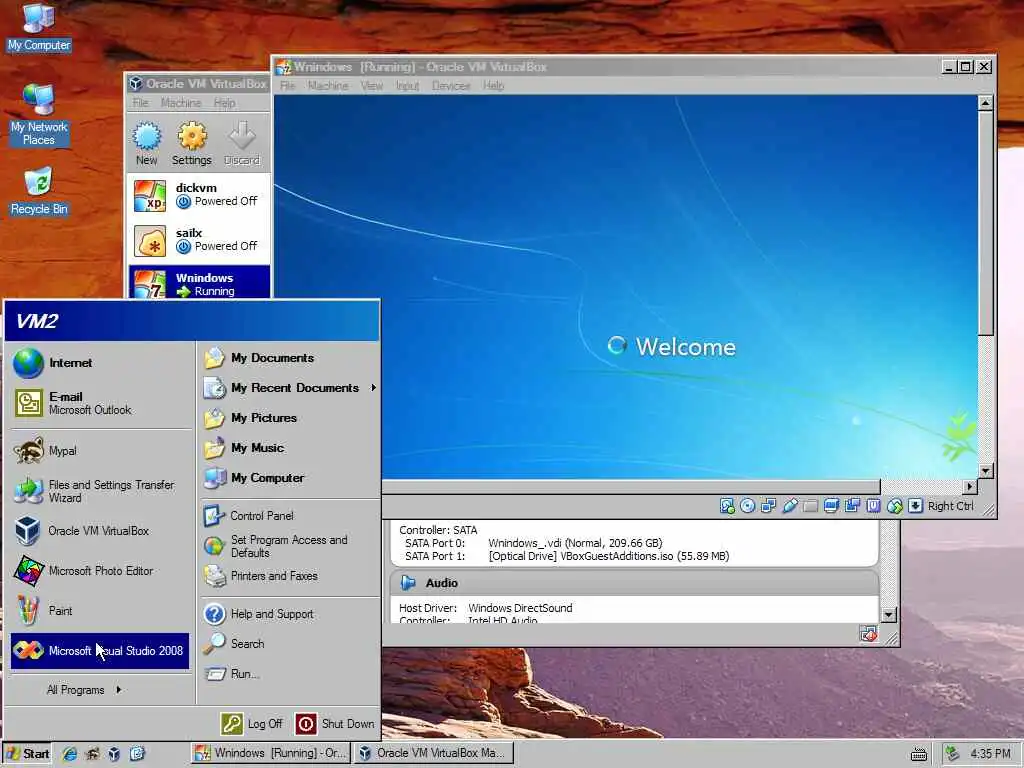Screen dimensions: 1024x768
Task: Click the display status icon in VM status bar
Action: tap(831, 505)
